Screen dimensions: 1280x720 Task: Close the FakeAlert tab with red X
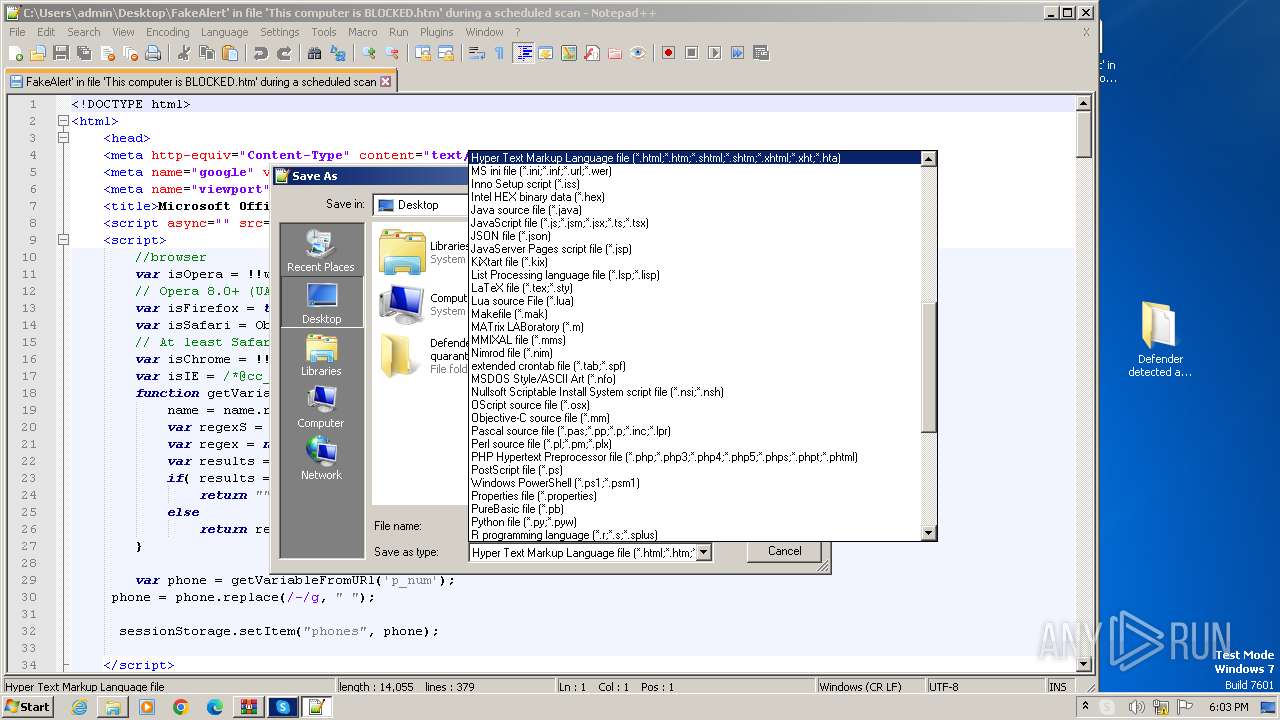pyautogui.click(x=386, y=82)
